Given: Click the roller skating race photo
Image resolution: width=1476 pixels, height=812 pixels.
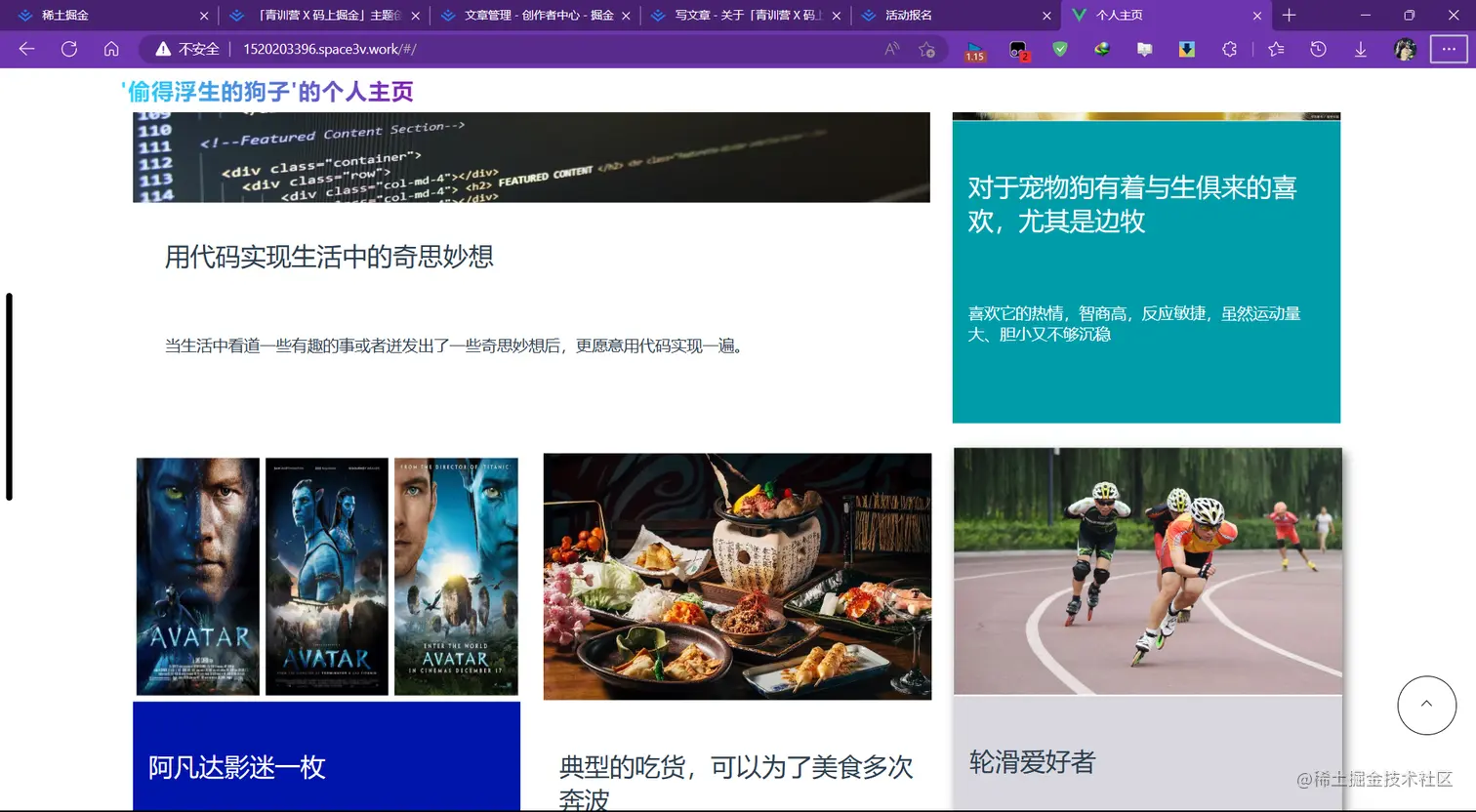Looking at the screenshot, I should coord(1148,571).
